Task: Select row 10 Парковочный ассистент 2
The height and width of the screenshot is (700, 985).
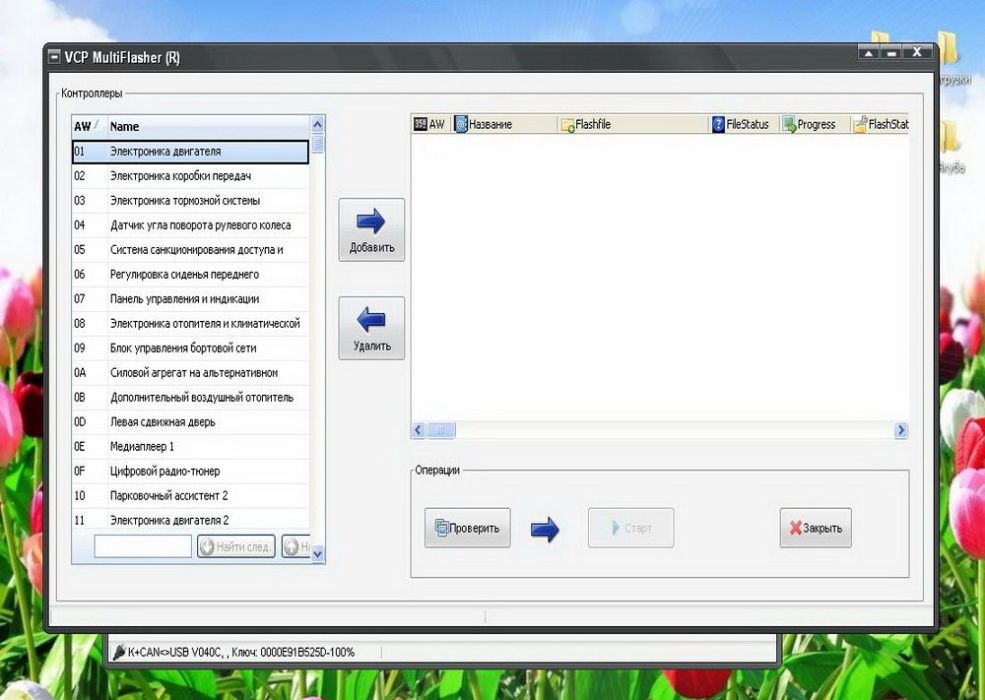Action: [x=190, y=496]
